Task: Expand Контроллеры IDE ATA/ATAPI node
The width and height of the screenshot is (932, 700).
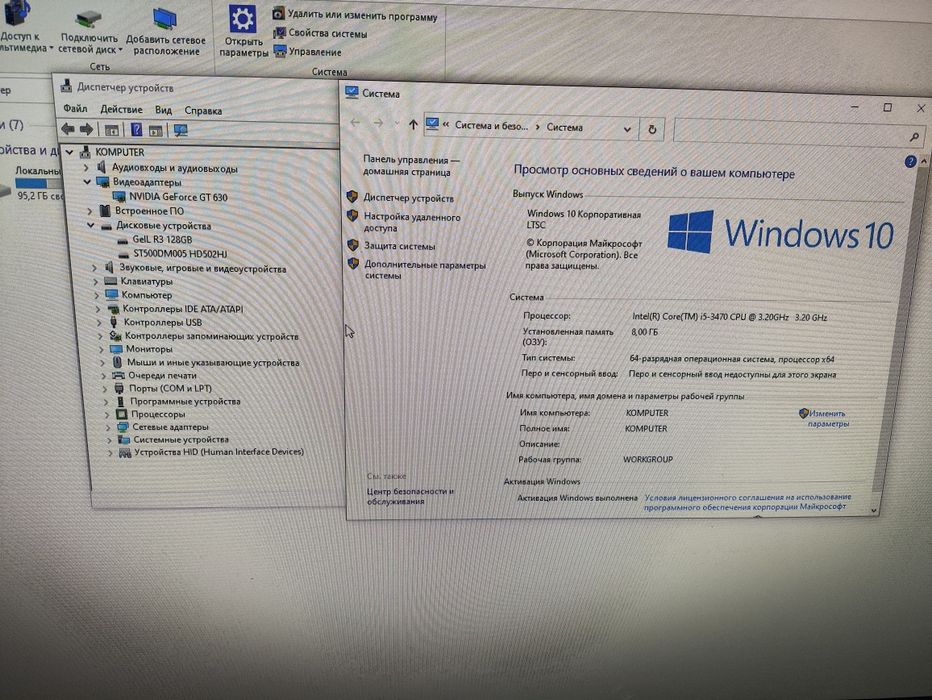Action: (98, 309)
